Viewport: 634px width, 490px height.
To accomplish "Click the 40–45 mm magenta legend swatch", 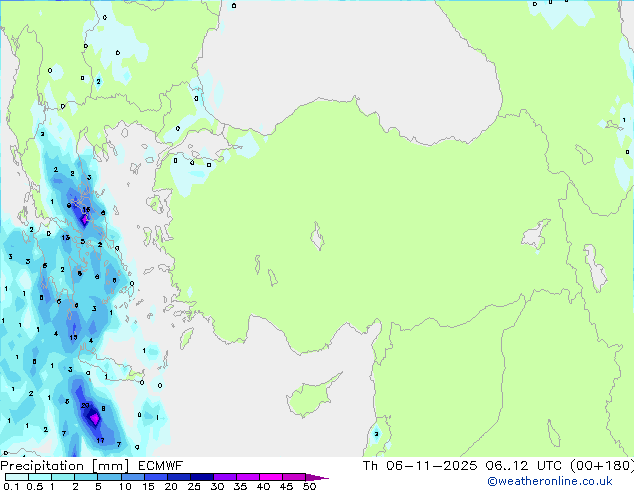I will (271, 477).
